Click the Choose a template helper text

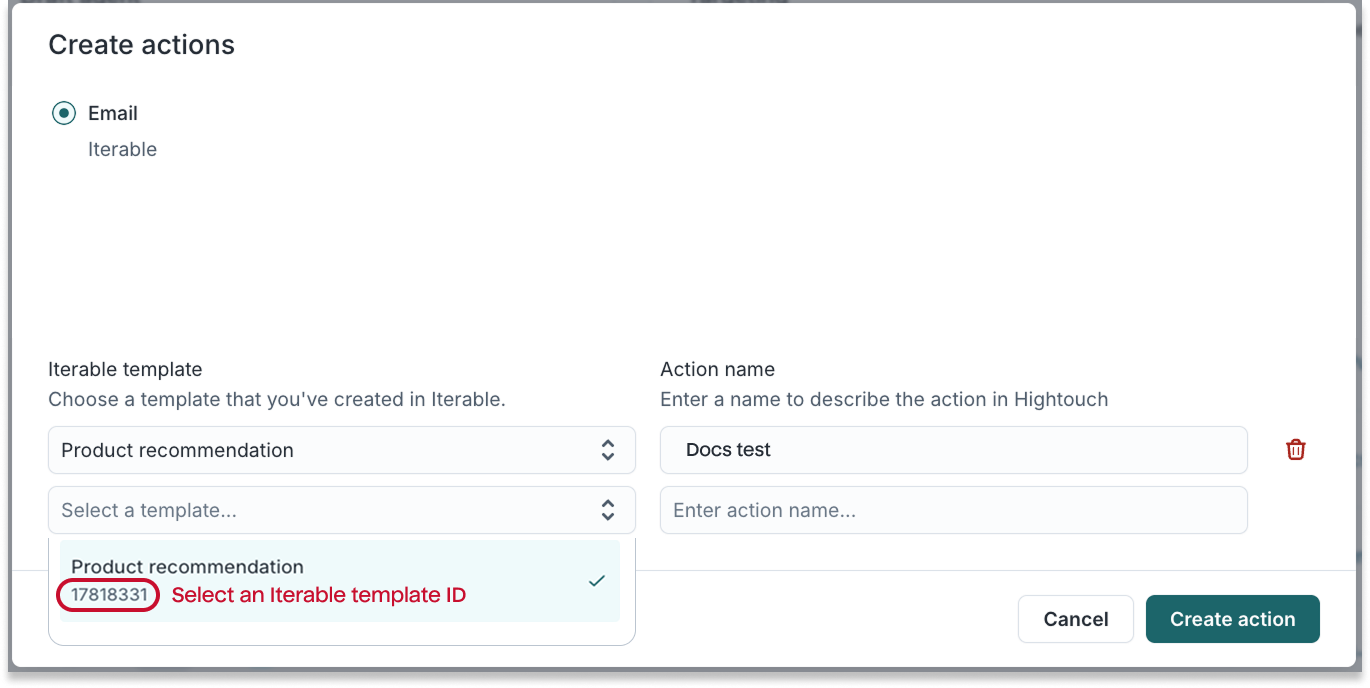[277, 399]
